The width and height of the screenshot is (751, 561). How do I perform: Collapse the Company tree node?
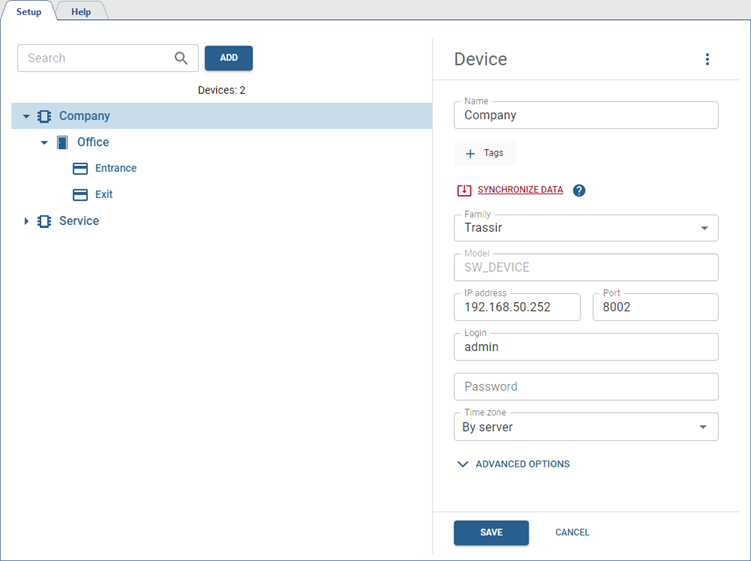(26, 117)
